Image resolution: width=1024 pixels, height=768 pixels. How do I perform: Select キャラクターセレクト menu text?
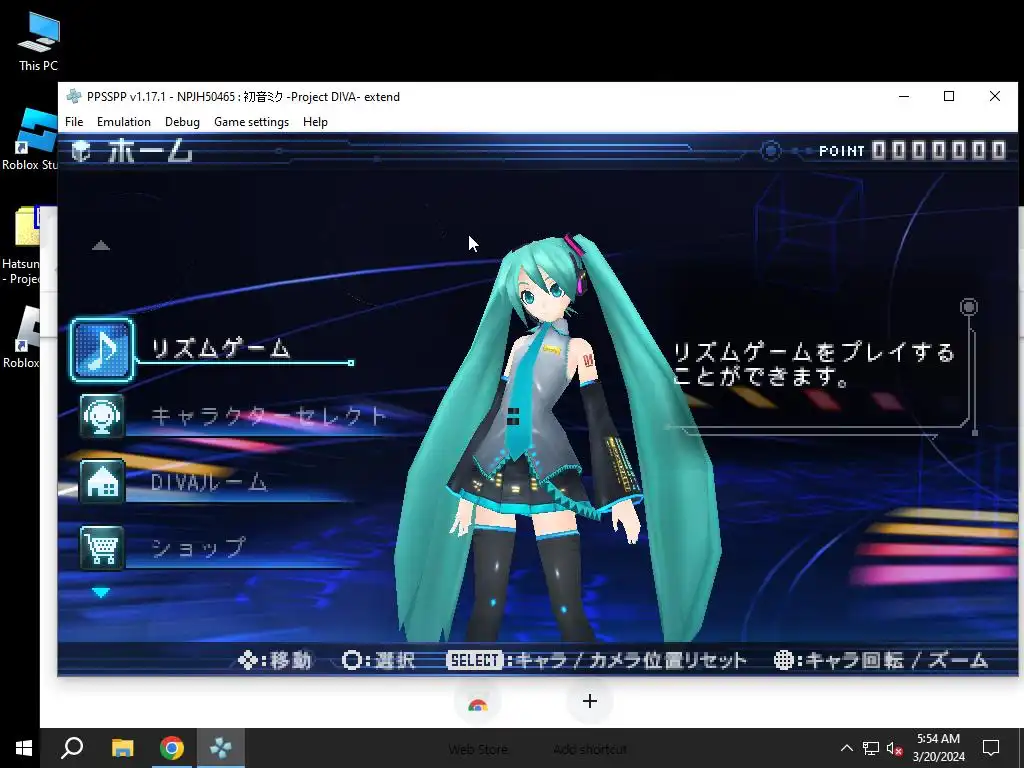269,416
